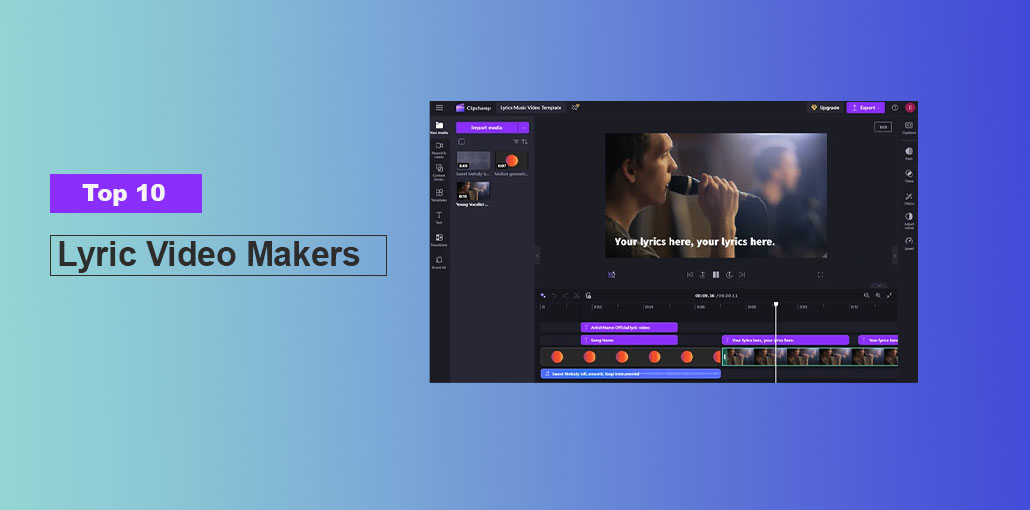Toggle fullscreen preview

click(820, 275)
